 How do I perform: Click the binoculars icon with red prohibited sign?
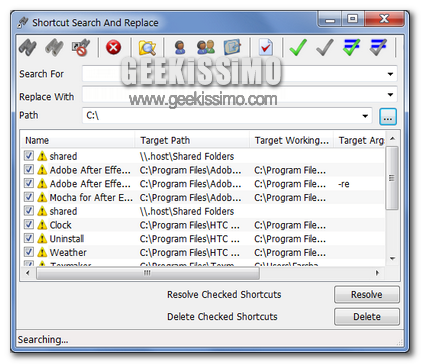81,47
